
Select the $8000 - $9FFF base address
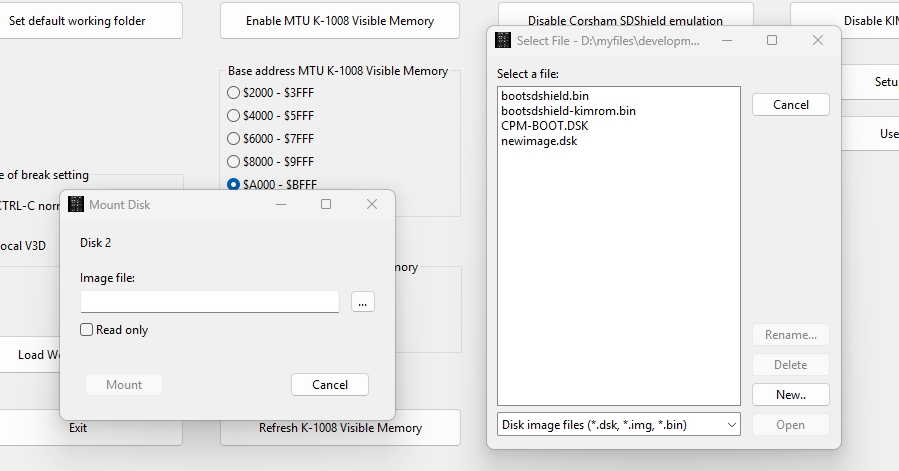click(234, 162)
